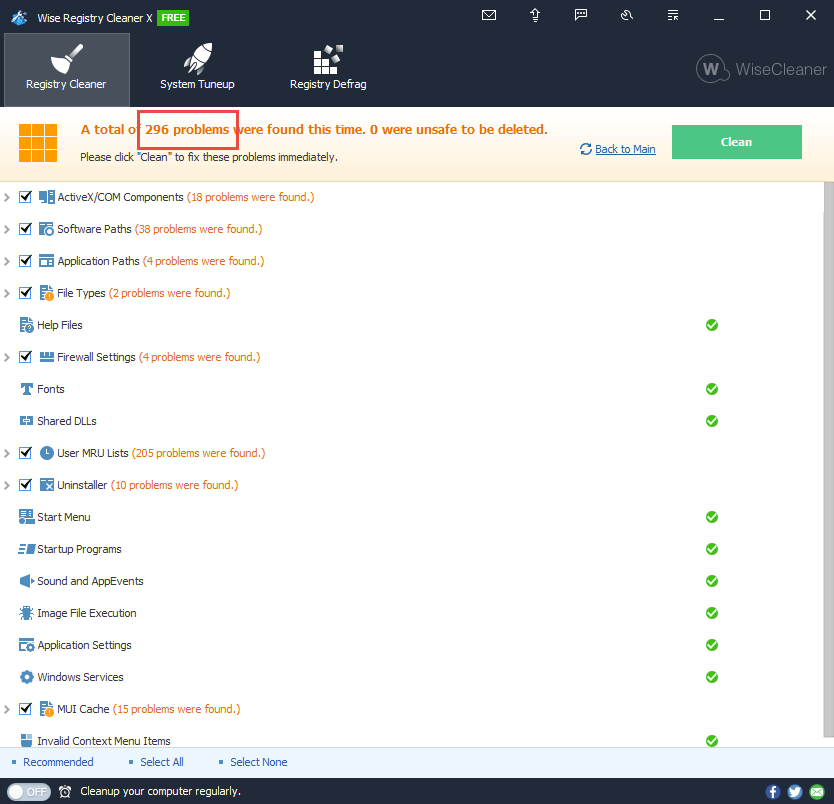Click the User MRU Lists clock icon

[47, 453]
